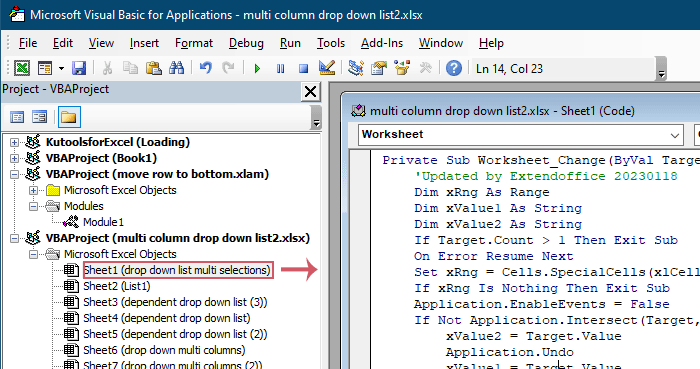Click the Break pause icon
Image resolution: width=700 pixels, height=369 pixels.
point(280,69)
